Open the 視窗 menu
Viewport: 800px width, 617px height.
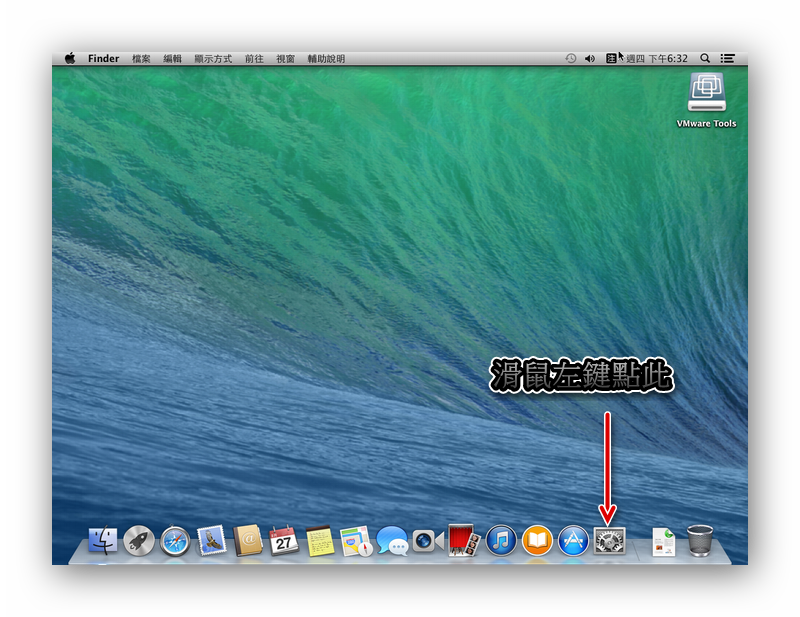pos(286,59)
